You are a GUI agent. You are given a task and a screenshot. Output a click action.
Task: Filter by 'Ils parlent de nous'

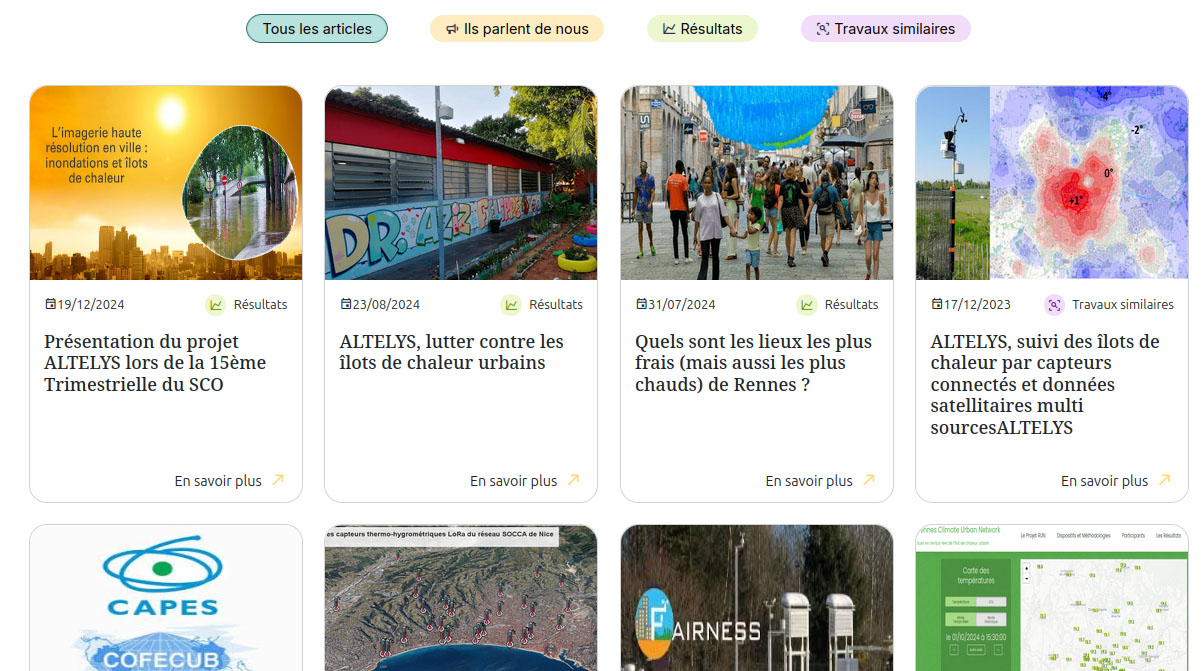point(516,29)
